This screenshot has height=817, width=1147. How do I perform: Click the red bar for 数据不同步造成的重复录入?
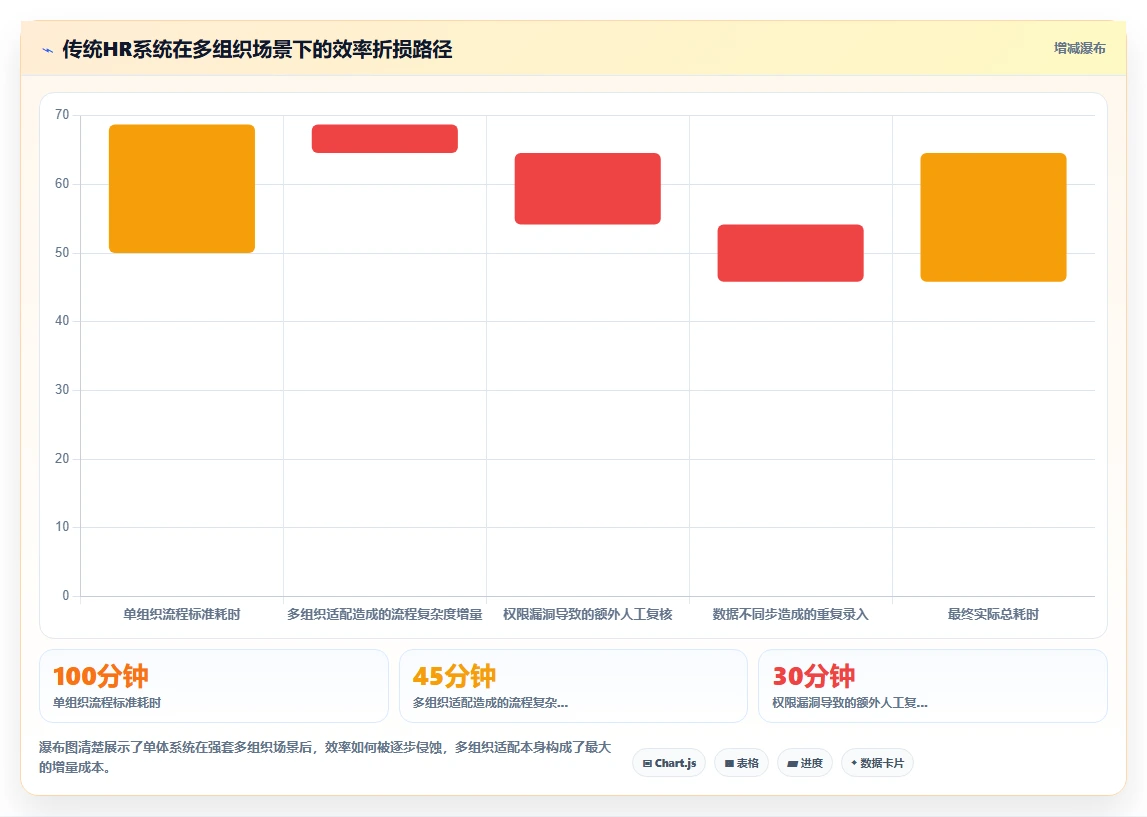click(x=790, y=253)
